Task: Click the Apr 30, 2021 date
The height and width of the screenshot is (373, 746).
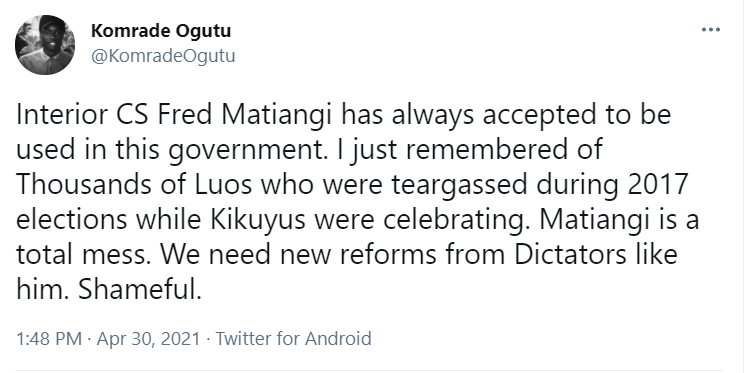Action: 148,339
